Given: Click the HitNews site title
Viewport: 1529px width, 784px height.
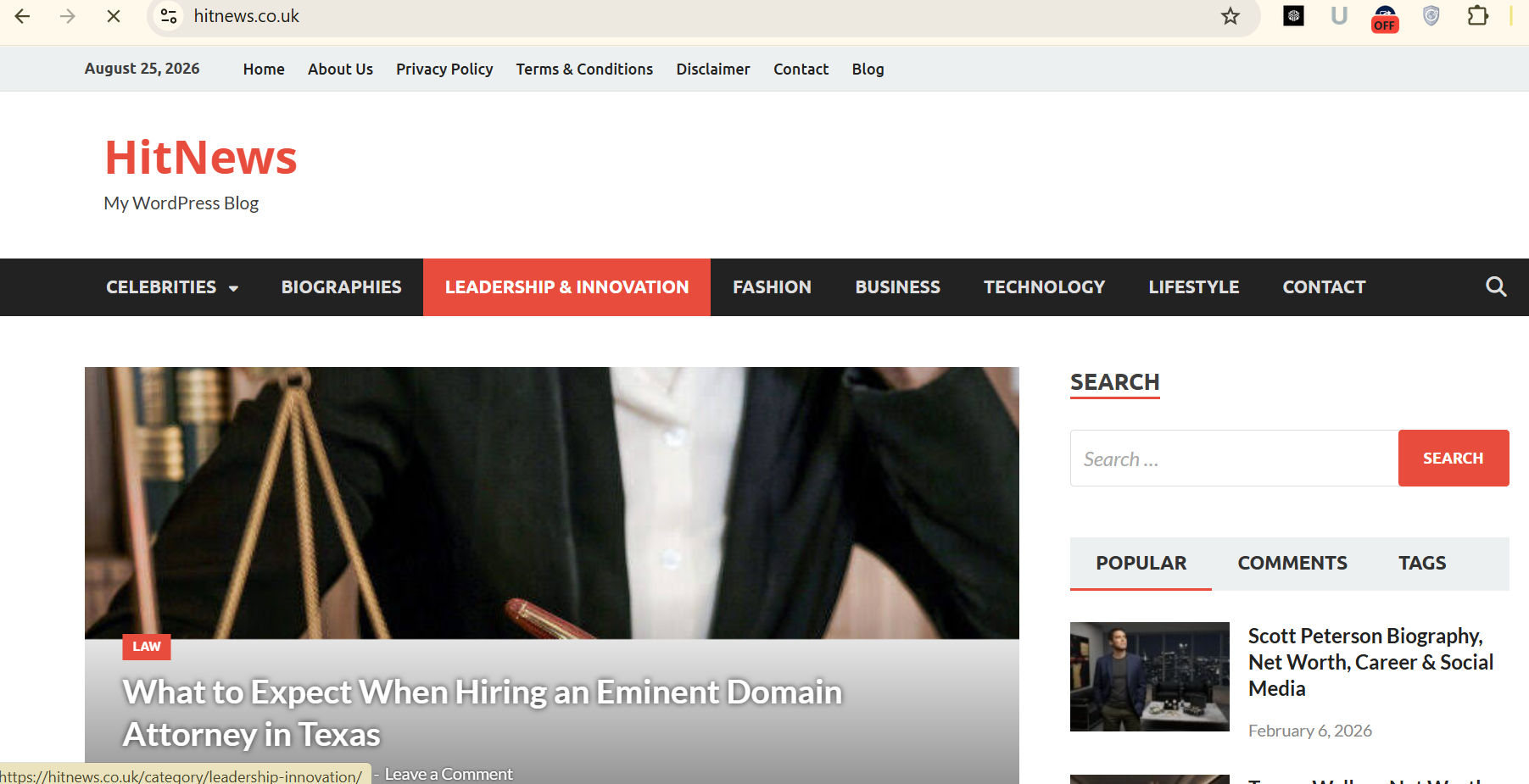Looking at the screenshot, I should 201,158.
